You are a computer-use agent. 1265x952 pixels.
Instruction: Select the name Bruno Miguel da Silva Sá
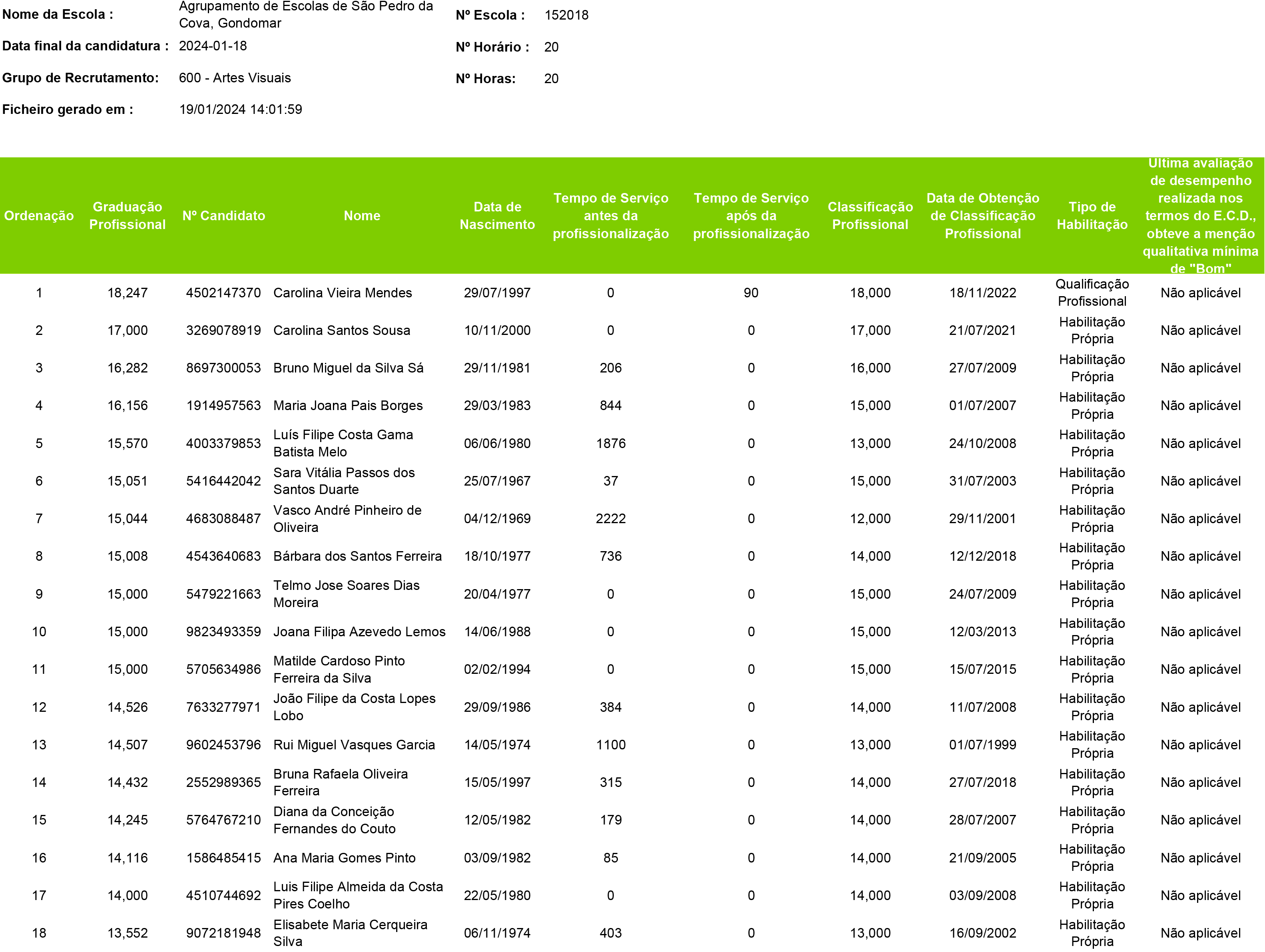(x=348, y=368)
